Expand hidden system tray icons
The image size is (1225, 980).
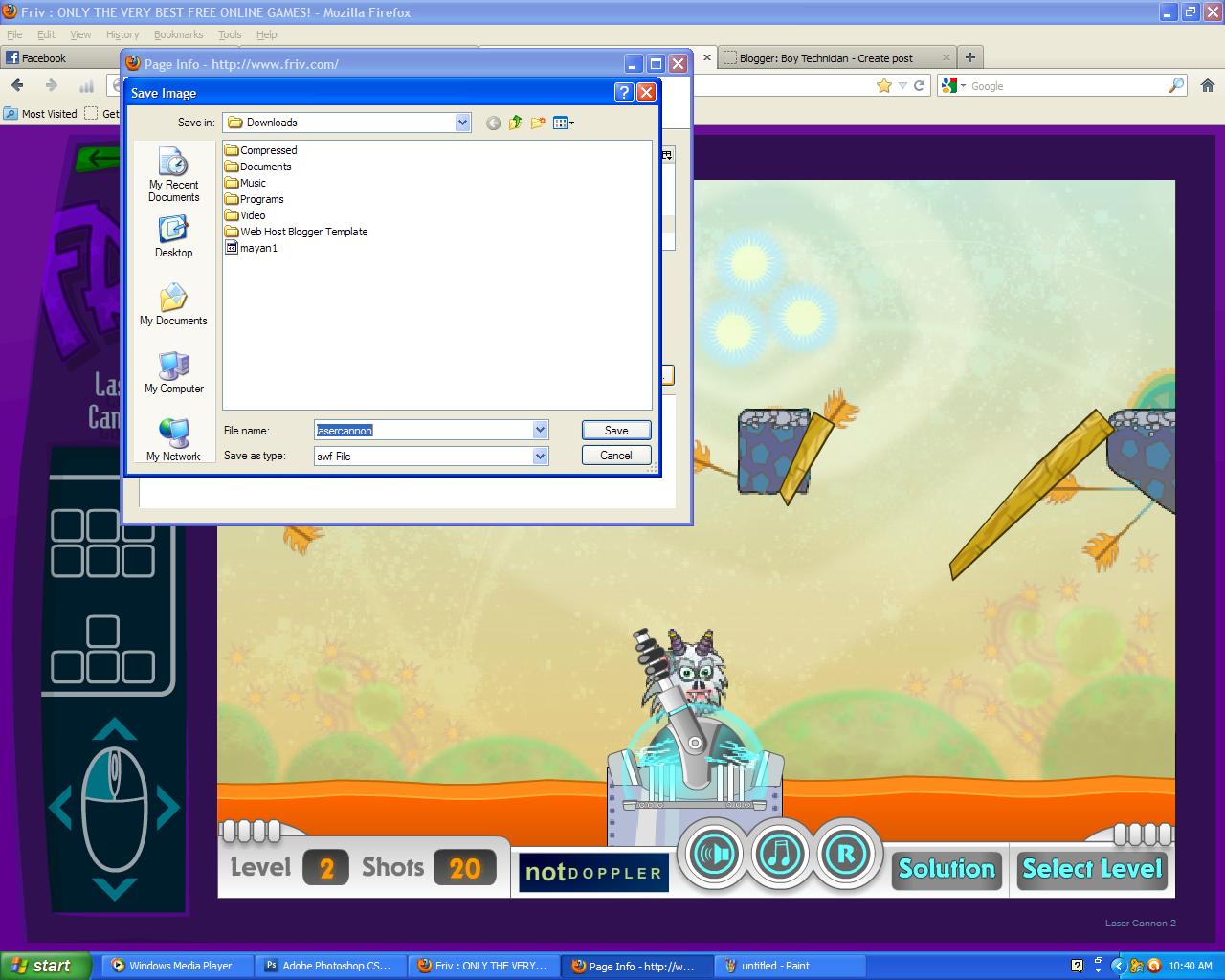(1118, 966)
